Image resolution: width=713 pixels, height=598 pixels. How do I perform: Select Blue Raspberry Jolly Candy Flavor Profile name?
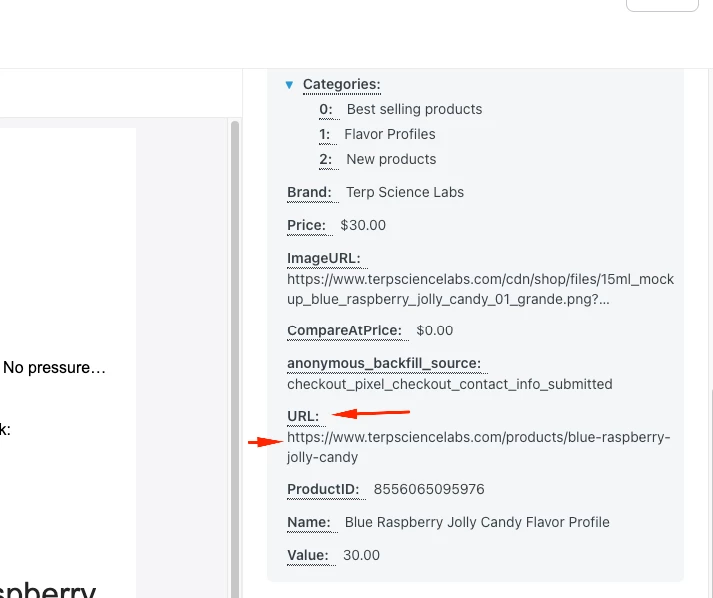pyautogui.click(x=477, y=522)
